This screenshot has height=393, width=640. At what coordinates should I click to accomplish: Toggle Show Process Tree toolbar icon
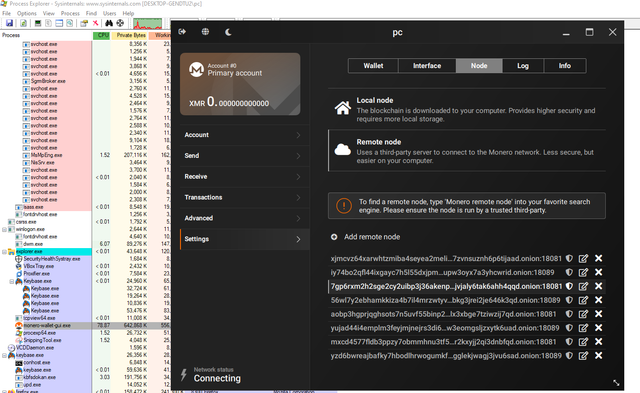tap(49, 23)
